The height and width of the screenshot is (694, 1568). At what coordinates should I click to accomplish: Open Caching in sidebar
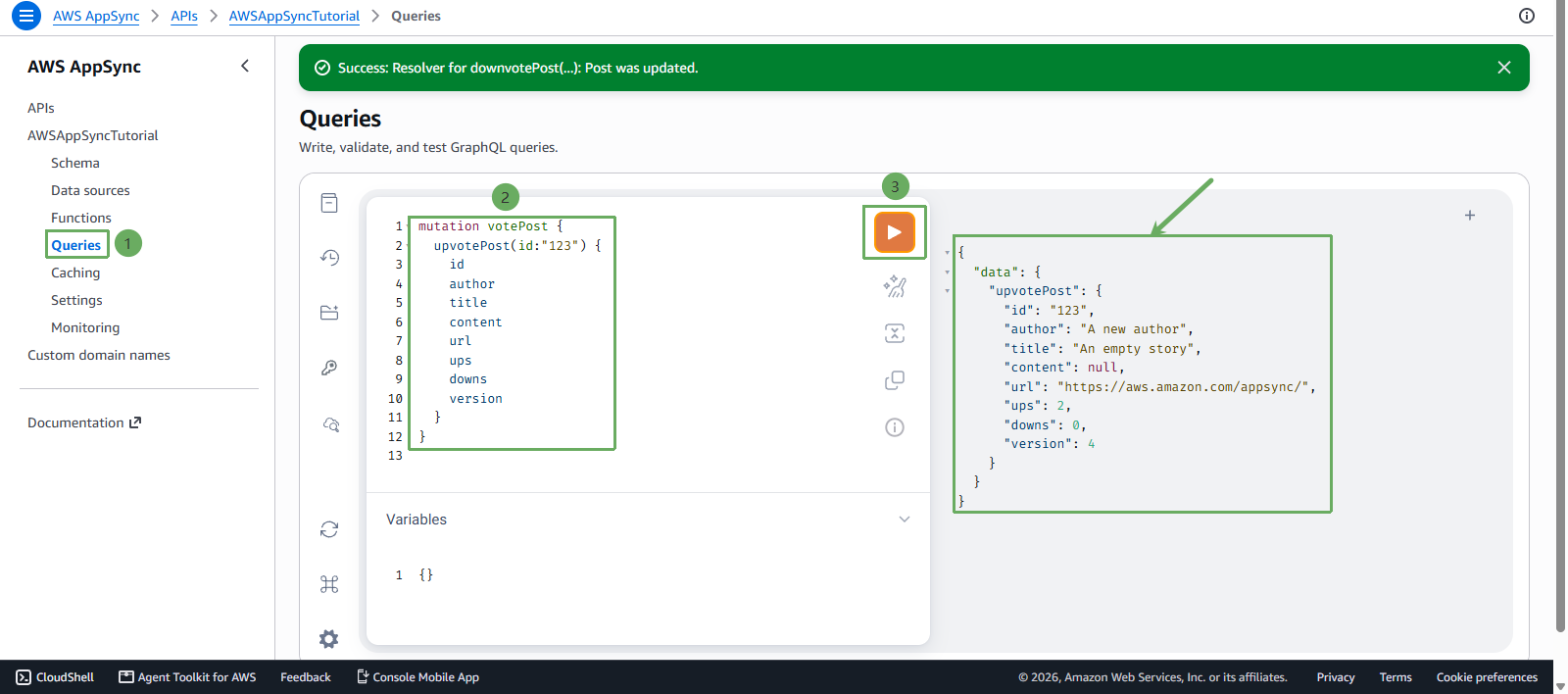(x=75, y=273)
